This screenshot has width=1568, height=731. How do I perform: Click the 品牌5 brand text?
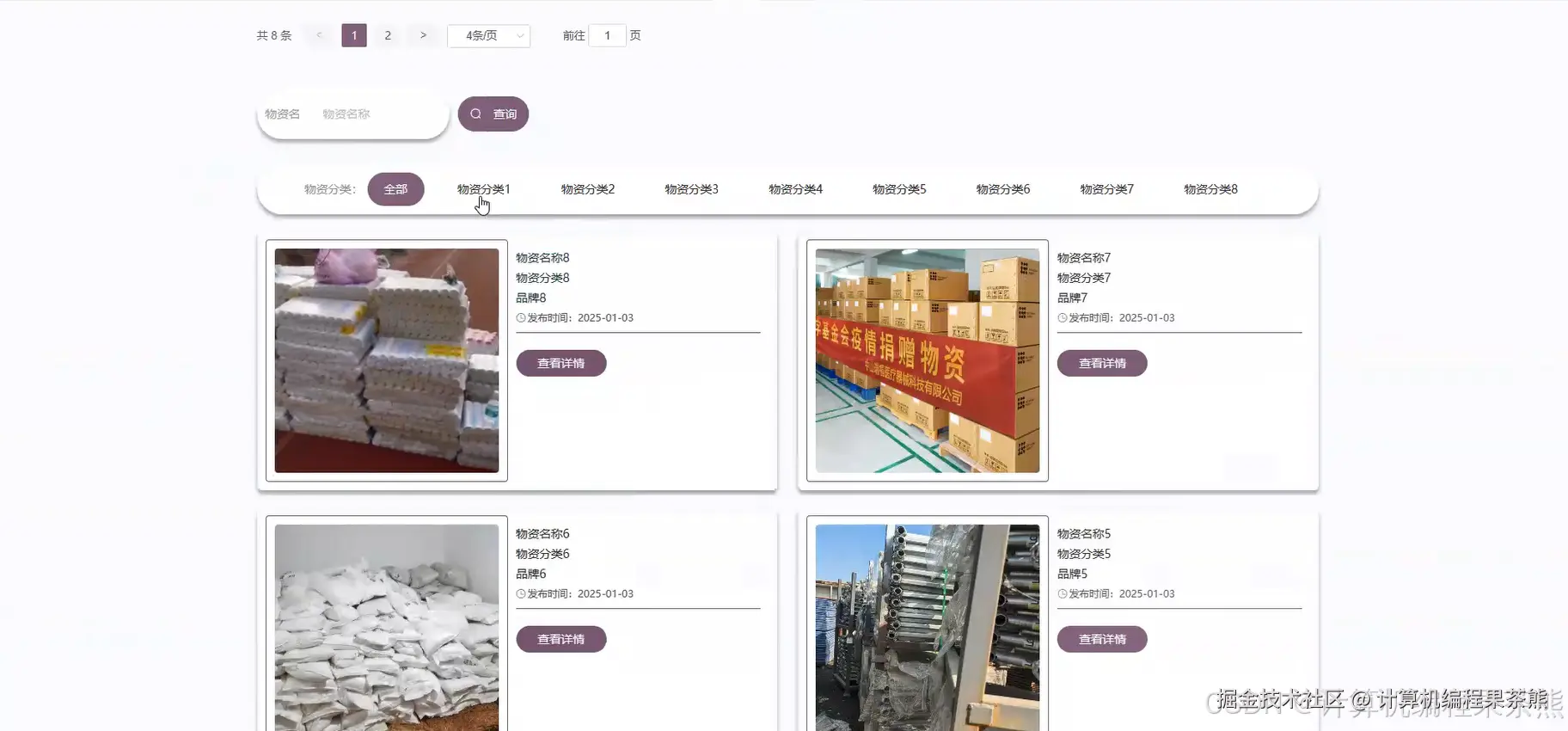pos(1072,574)
